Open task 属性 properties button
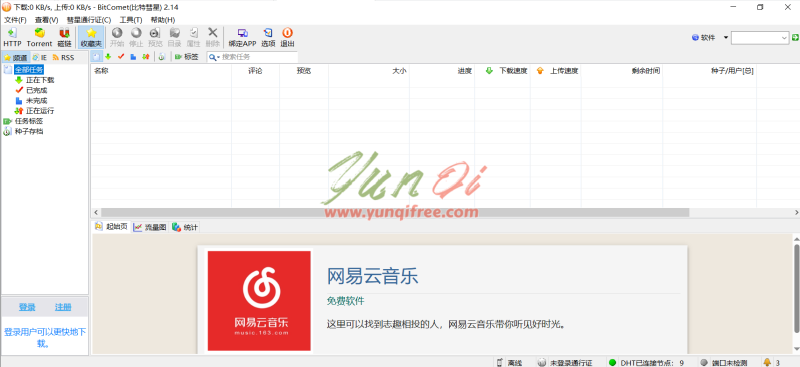800x367 pixels. (x=193, y=38)
